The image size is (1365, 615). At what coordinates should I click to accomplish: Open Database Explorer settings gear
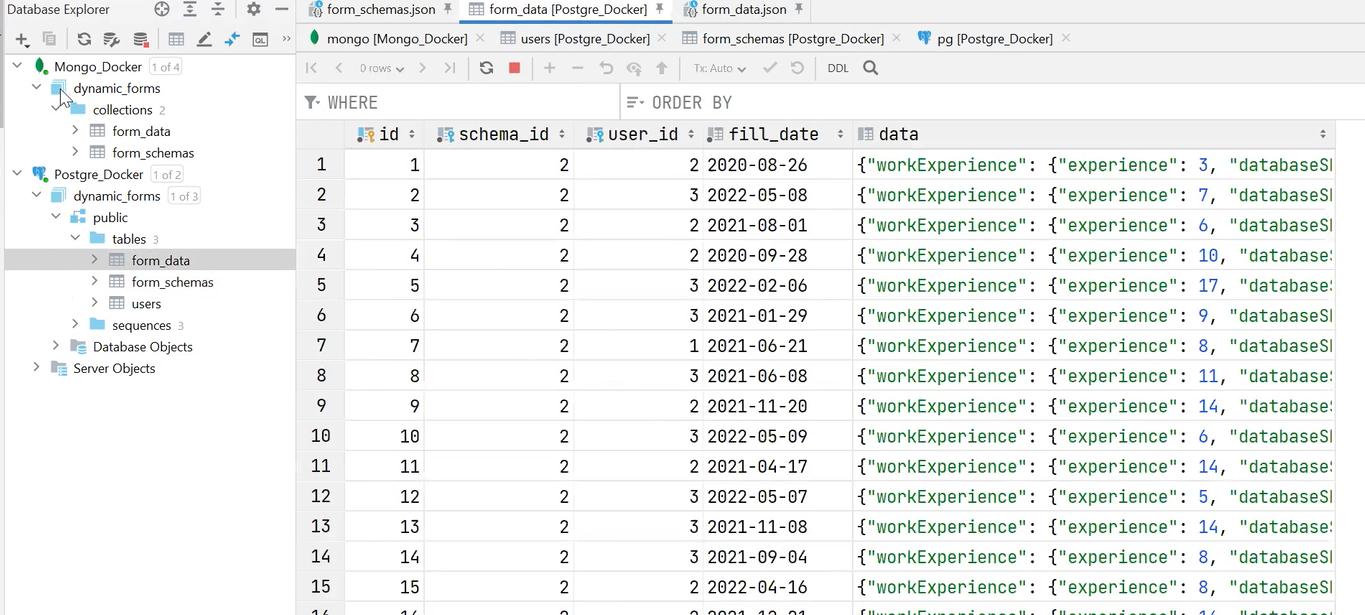(254, 9)
